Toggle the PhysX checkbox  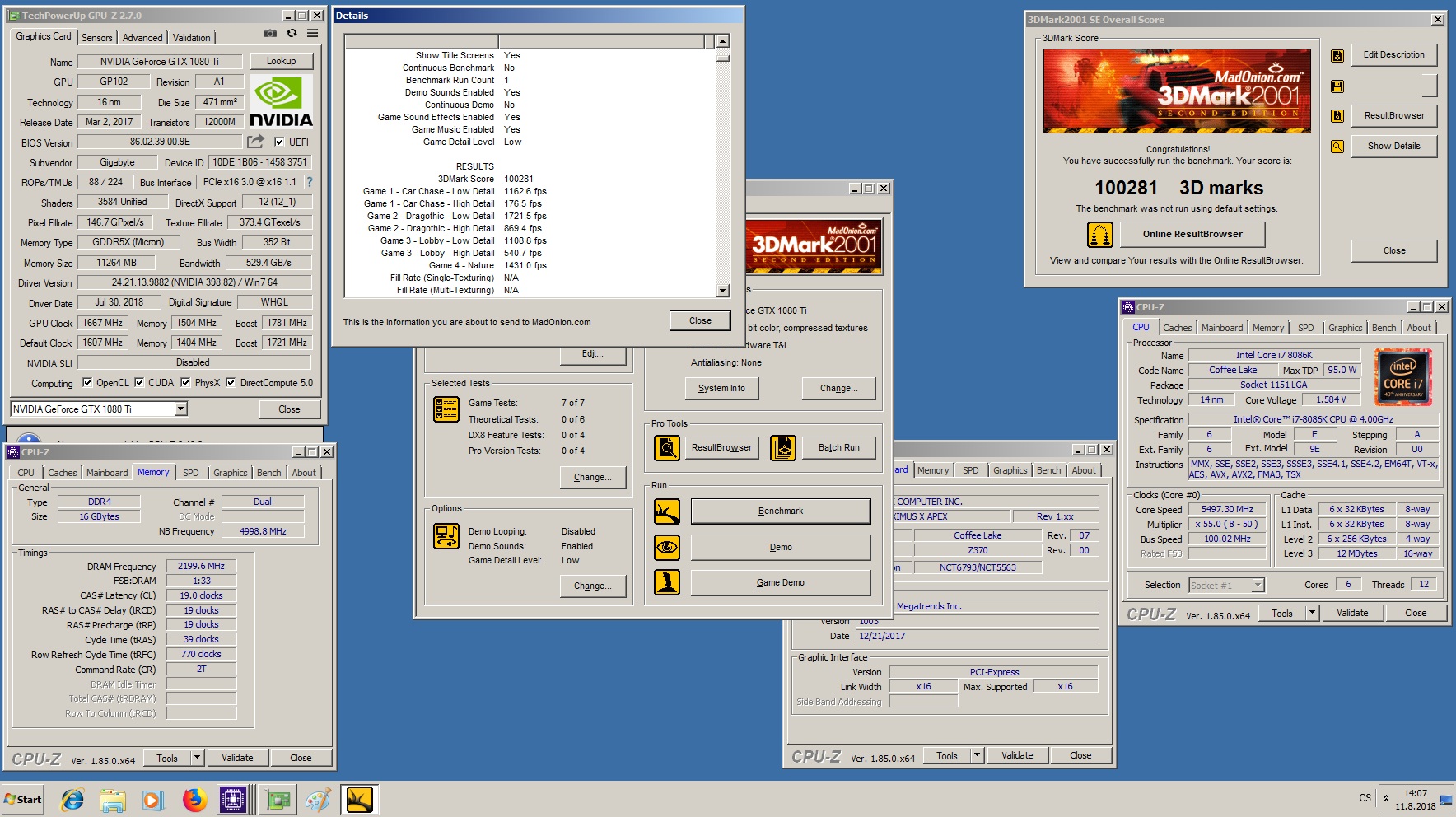click(185, 382)
